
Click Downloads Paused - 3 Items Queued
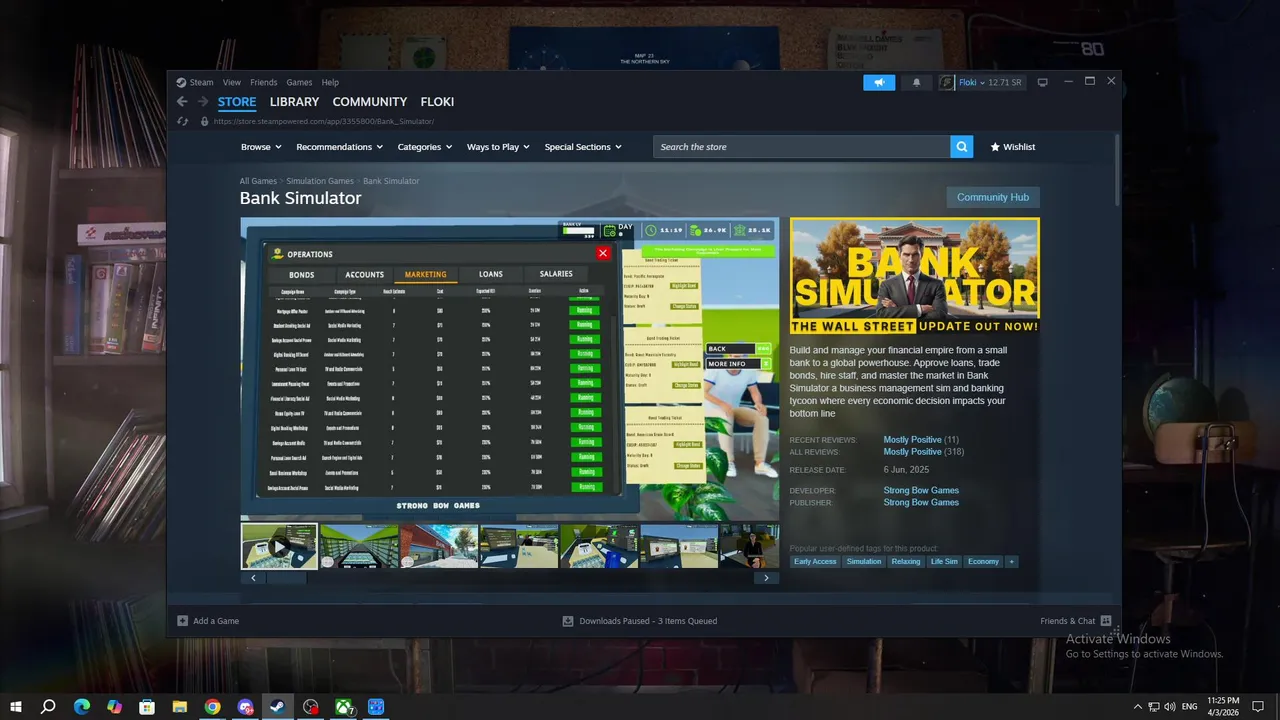[648, 621]
